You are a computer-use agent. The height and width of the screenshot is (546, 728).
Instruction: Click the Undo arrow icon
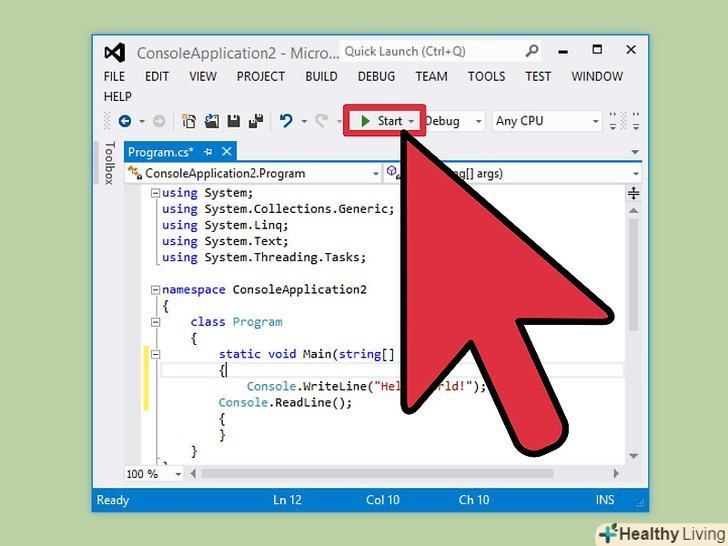[286, 121]
